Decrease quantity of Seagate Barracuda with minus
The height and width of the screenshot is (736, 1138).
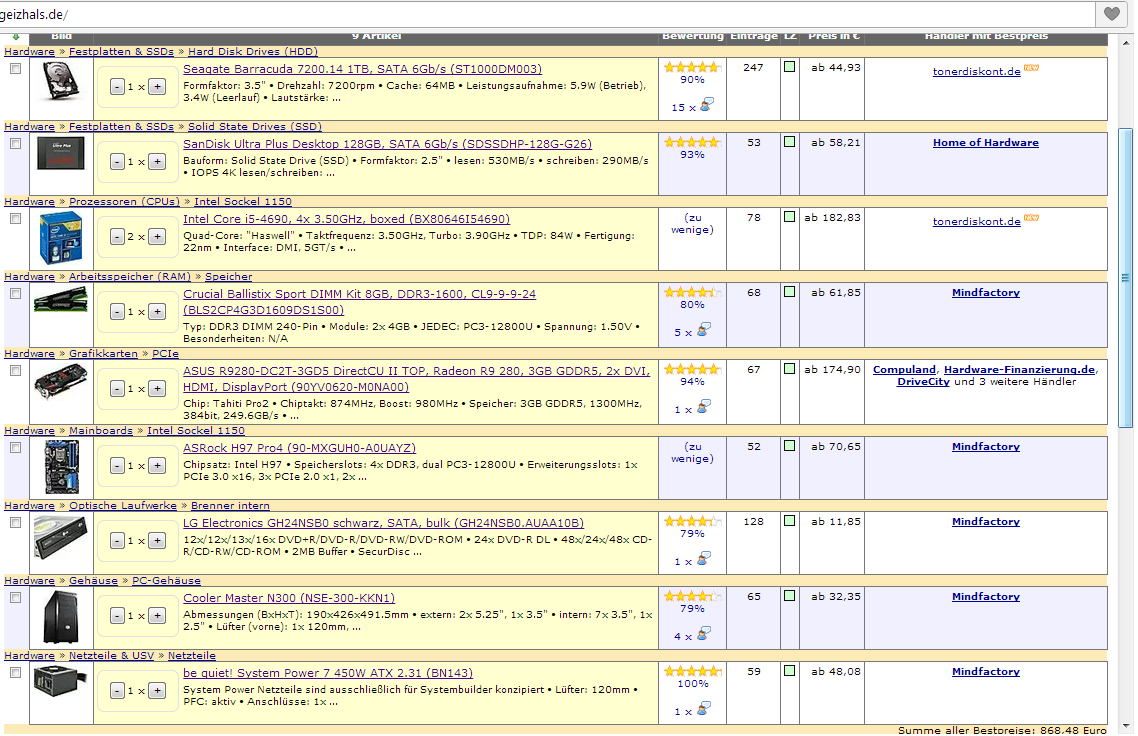coord(118,87)
